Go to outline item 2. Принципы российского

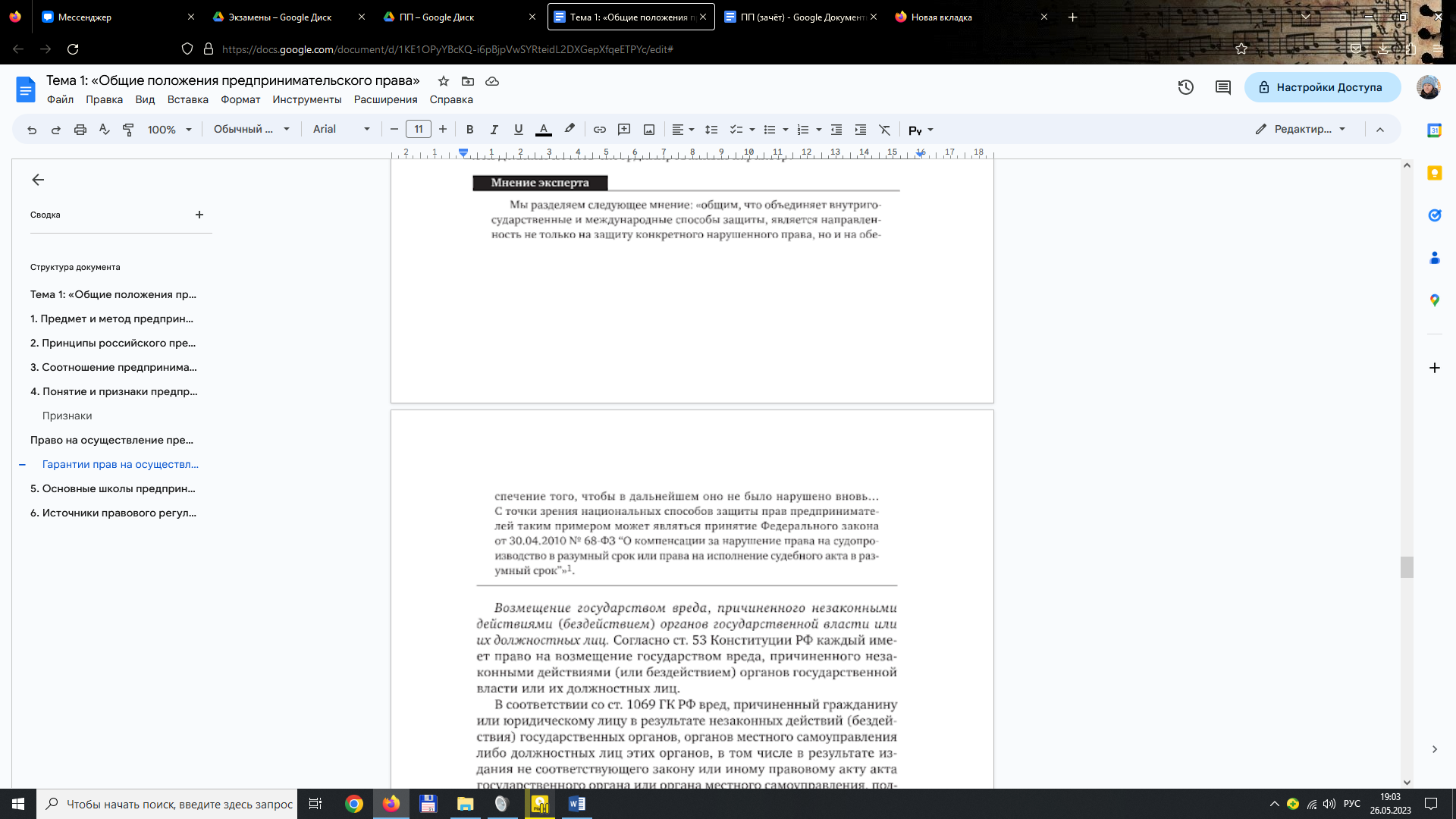[113, 343]
